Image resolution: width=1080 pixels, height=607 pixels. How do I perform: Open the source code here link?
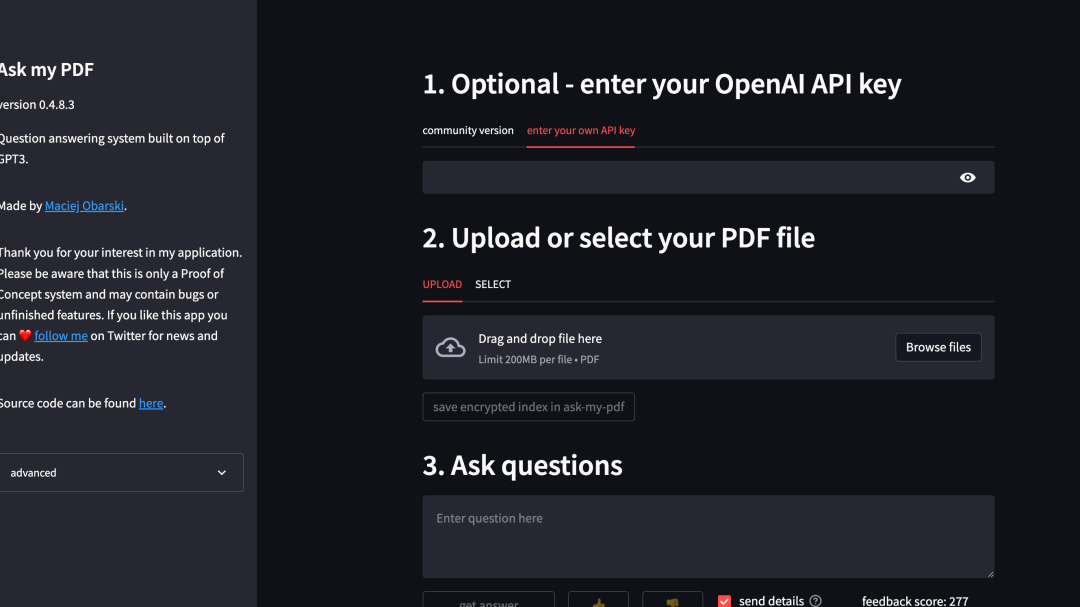point(151,403)
